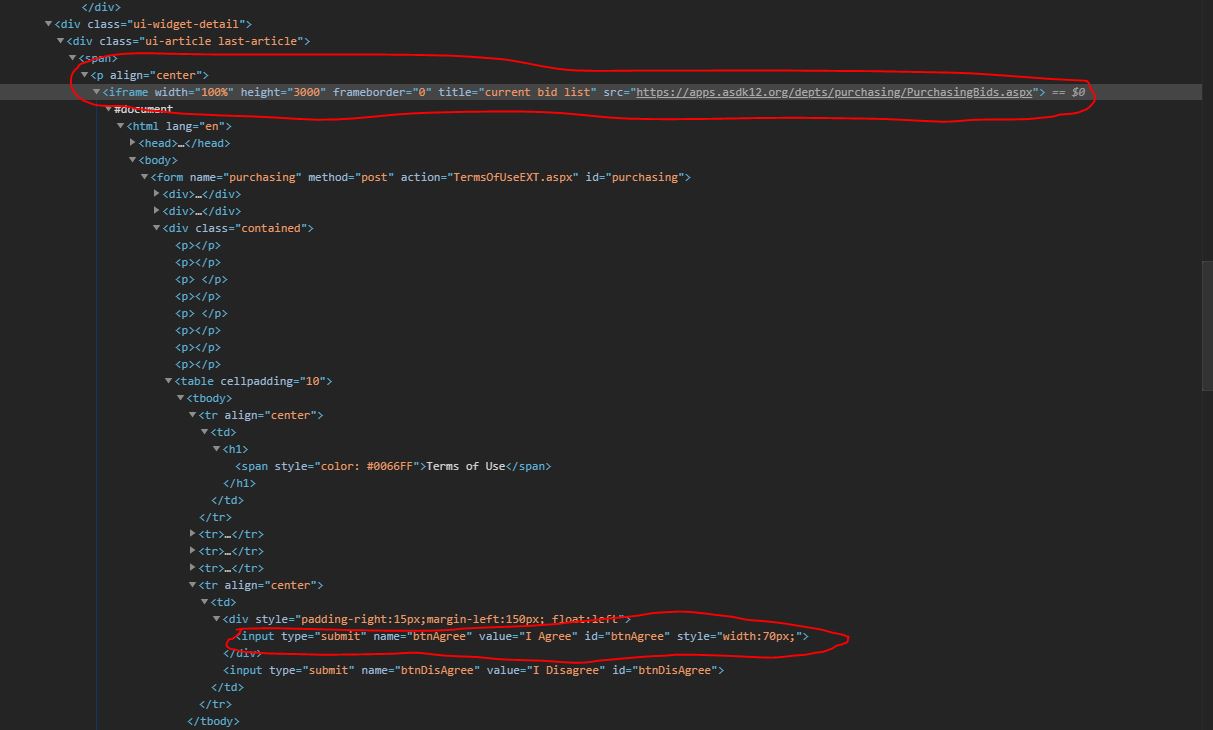Select the class "contained" value

click(271, 228)
